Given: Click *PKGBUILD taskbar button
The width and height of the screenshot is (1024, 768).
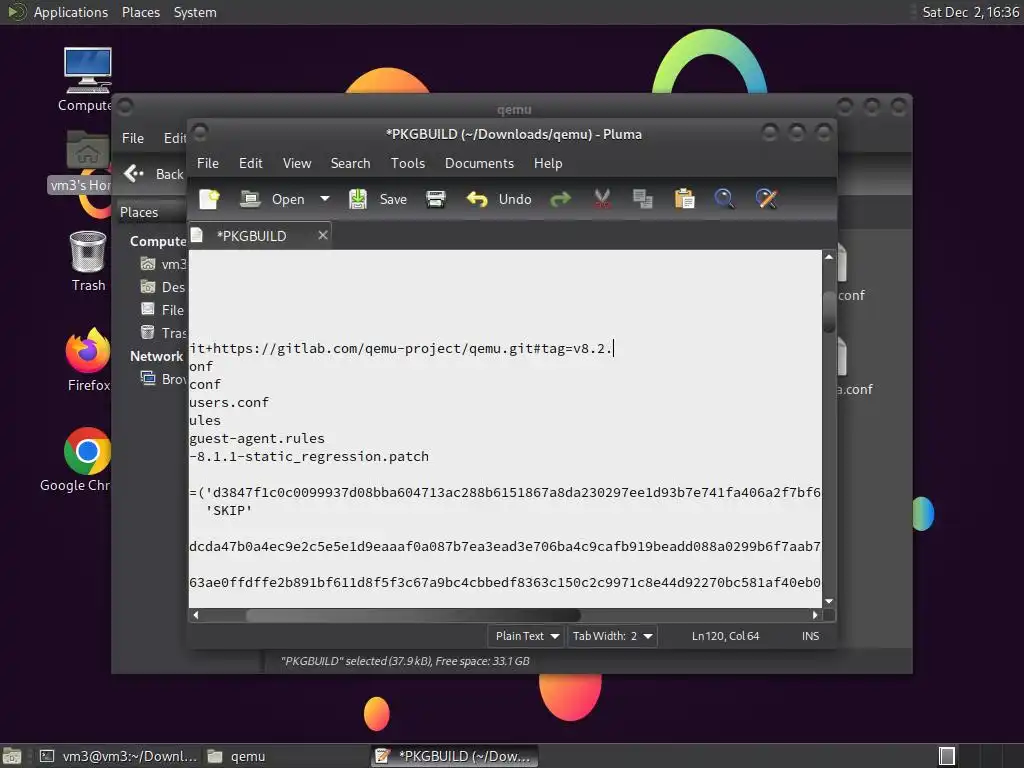Looking at the screenshot, I should pyautogui.click(x=455, y=756).
